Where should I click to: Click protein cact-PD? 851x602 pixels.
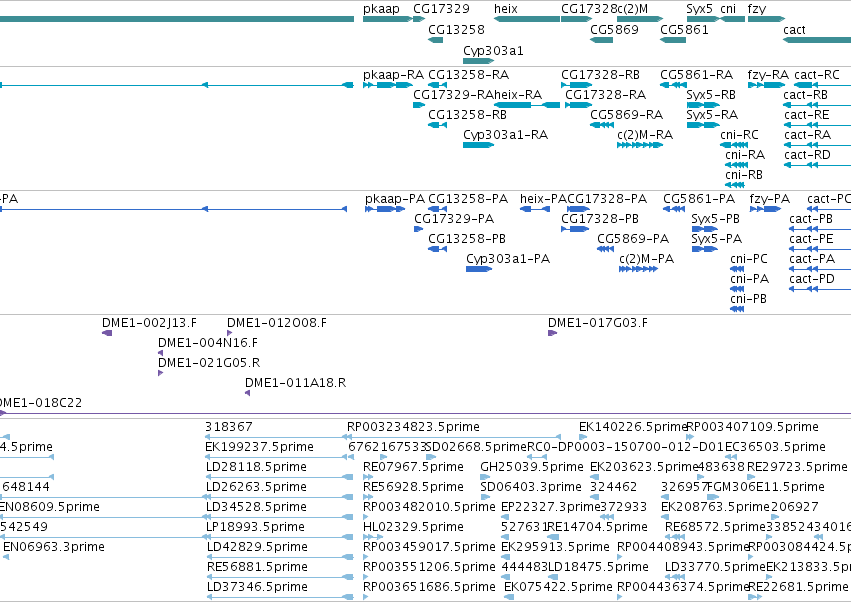pyautogui.click(x=820, y=289)
